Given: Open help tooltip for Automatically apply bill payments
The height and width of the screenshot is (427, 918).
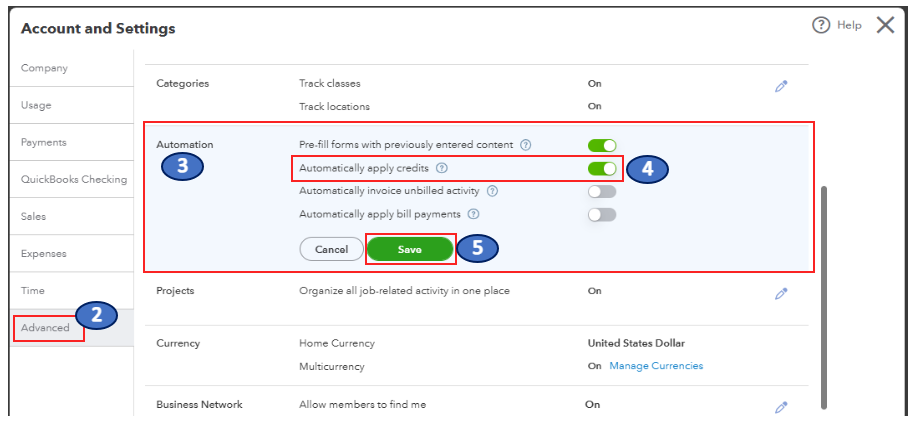Looking at the screenshot, I should tap(474, 214).
